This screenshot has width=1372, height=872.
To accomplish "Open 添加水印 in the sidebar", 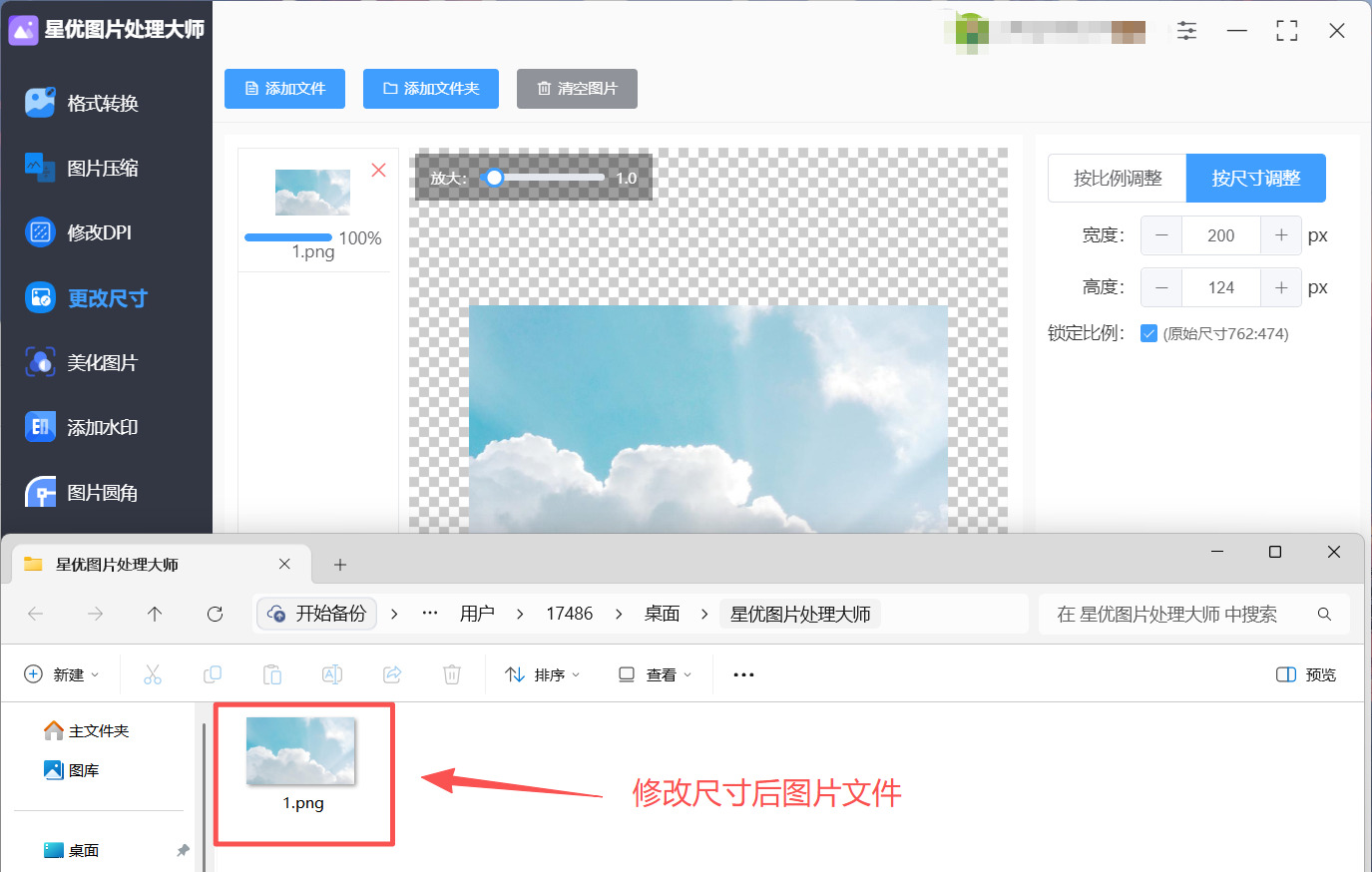I will click(x=83, y=427).
